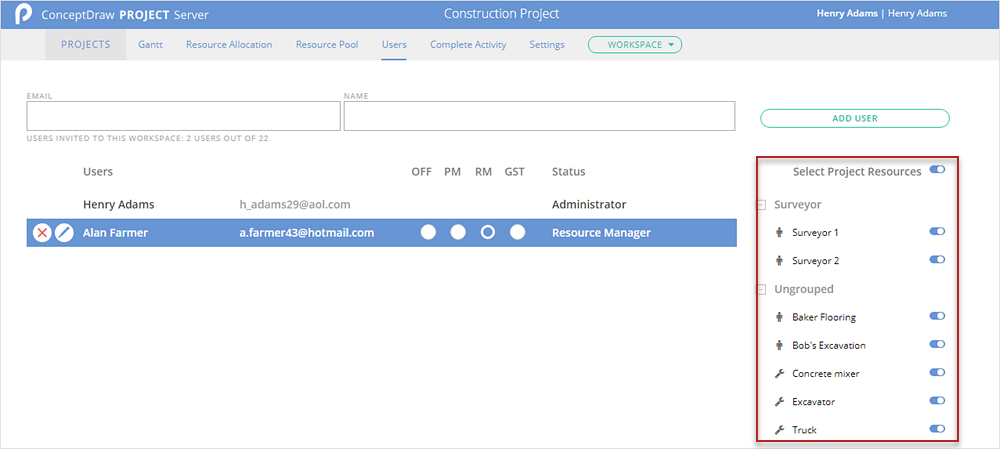The image size is (1000, 449).
Task: Click the Surveyor 1 resource label
Action: point(815,233)
